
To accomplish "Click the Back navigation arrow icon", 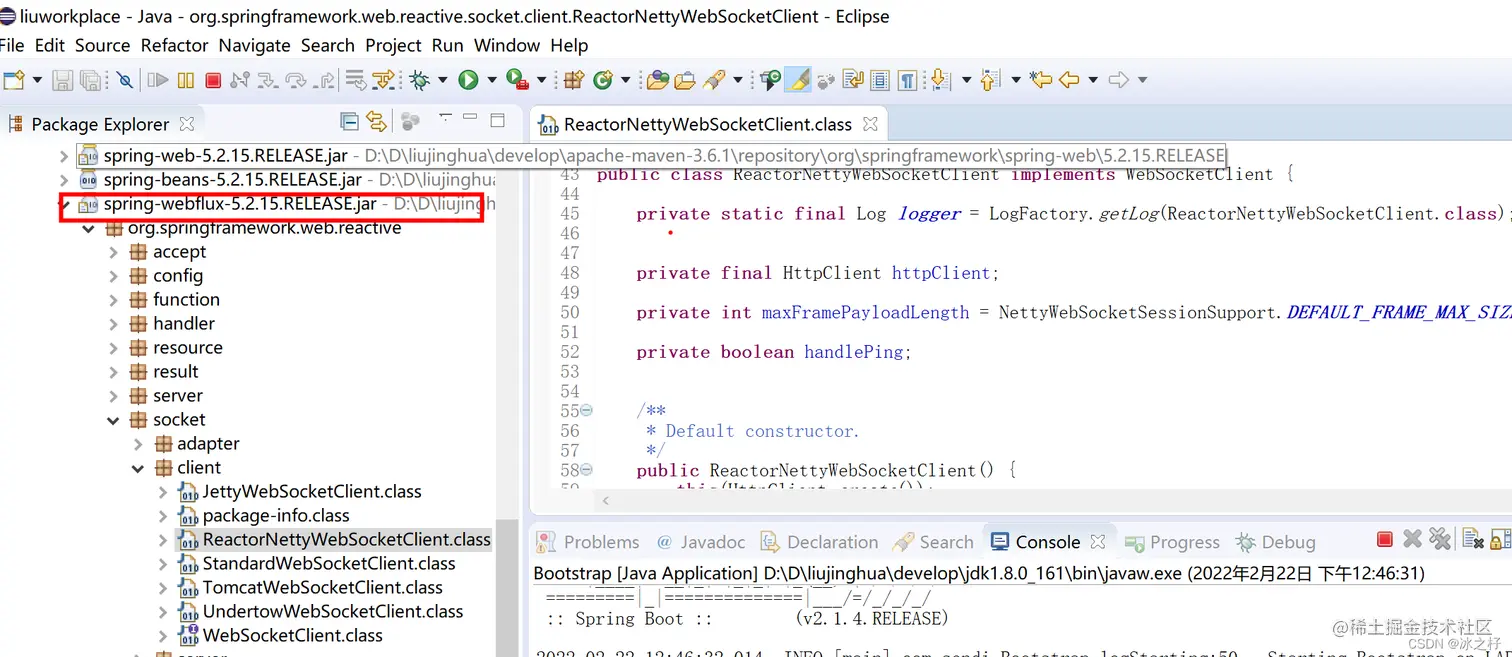I will (1069, 80).
